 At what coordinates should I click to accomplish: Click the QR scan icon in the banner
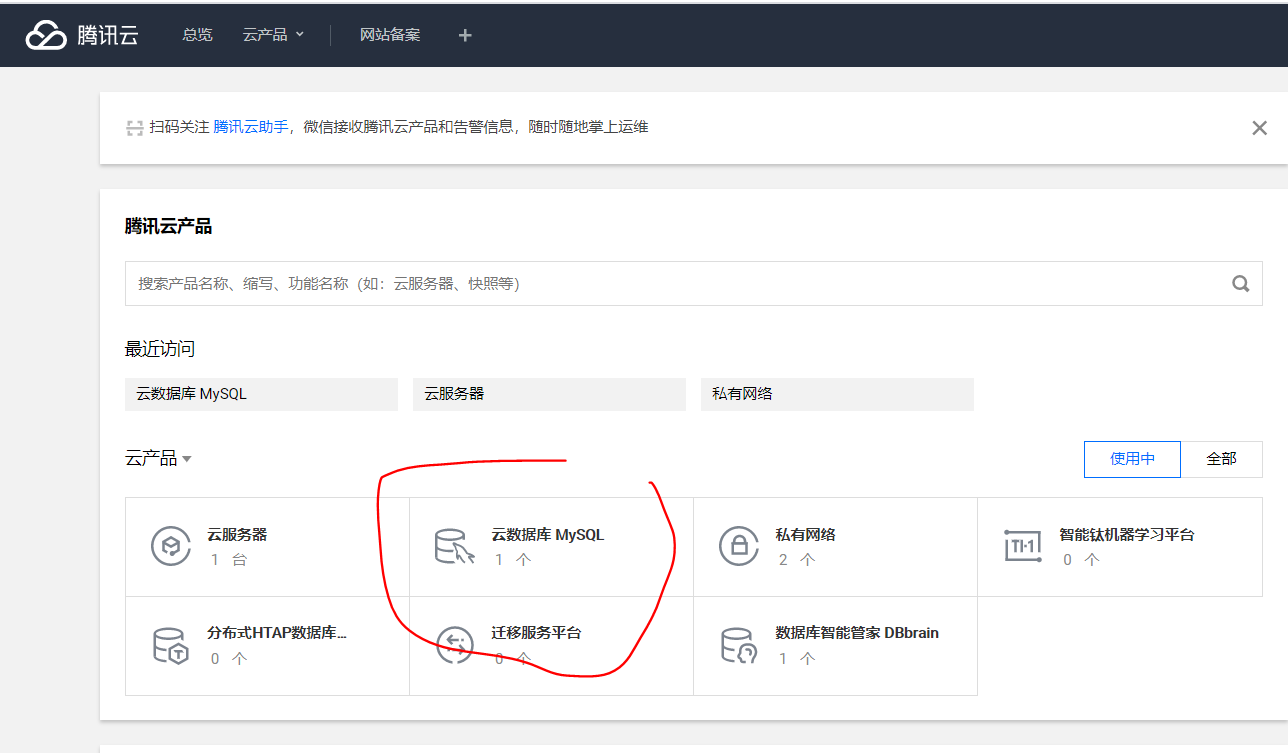coord(135,128)
